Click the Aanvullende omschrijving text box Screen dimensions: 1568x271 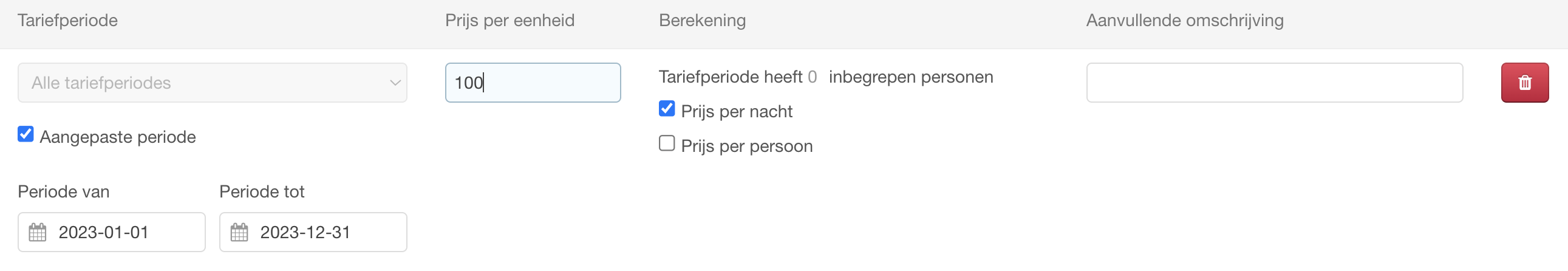coord(1274,82)
